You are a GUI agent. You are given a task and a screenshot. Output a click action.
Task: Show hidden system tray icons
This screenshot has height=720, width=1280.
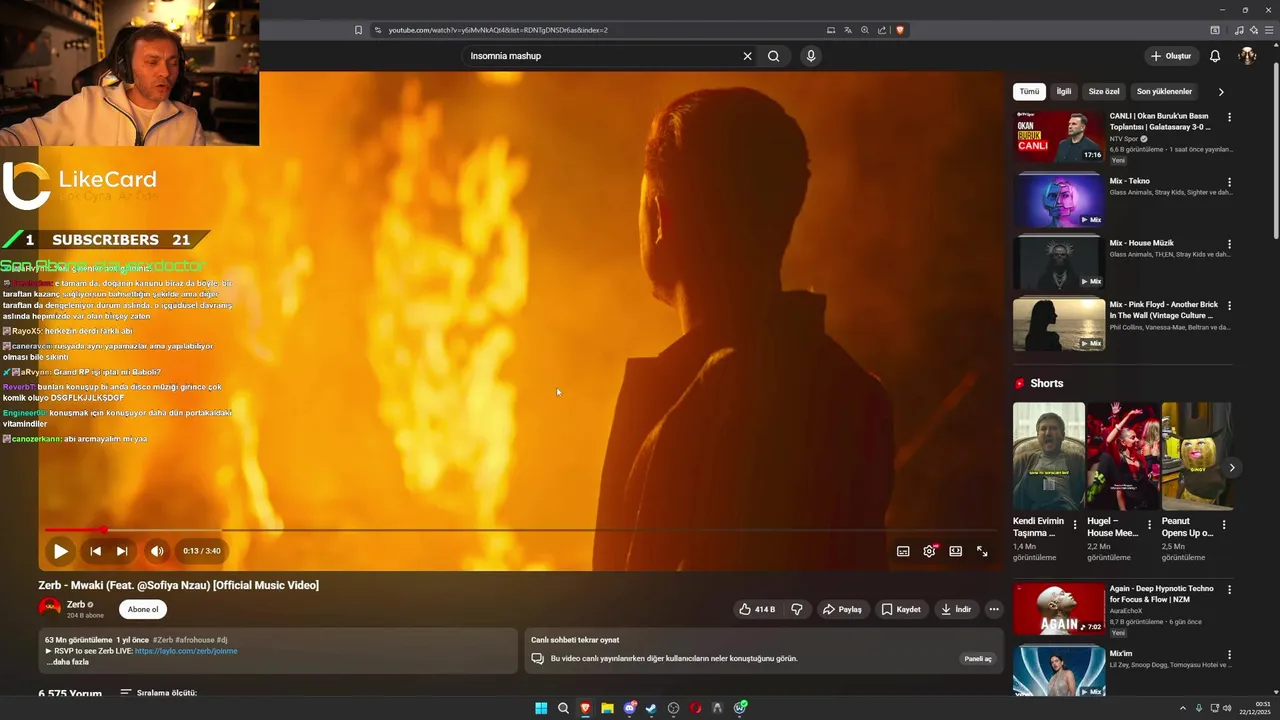[x=1183, y=708]
